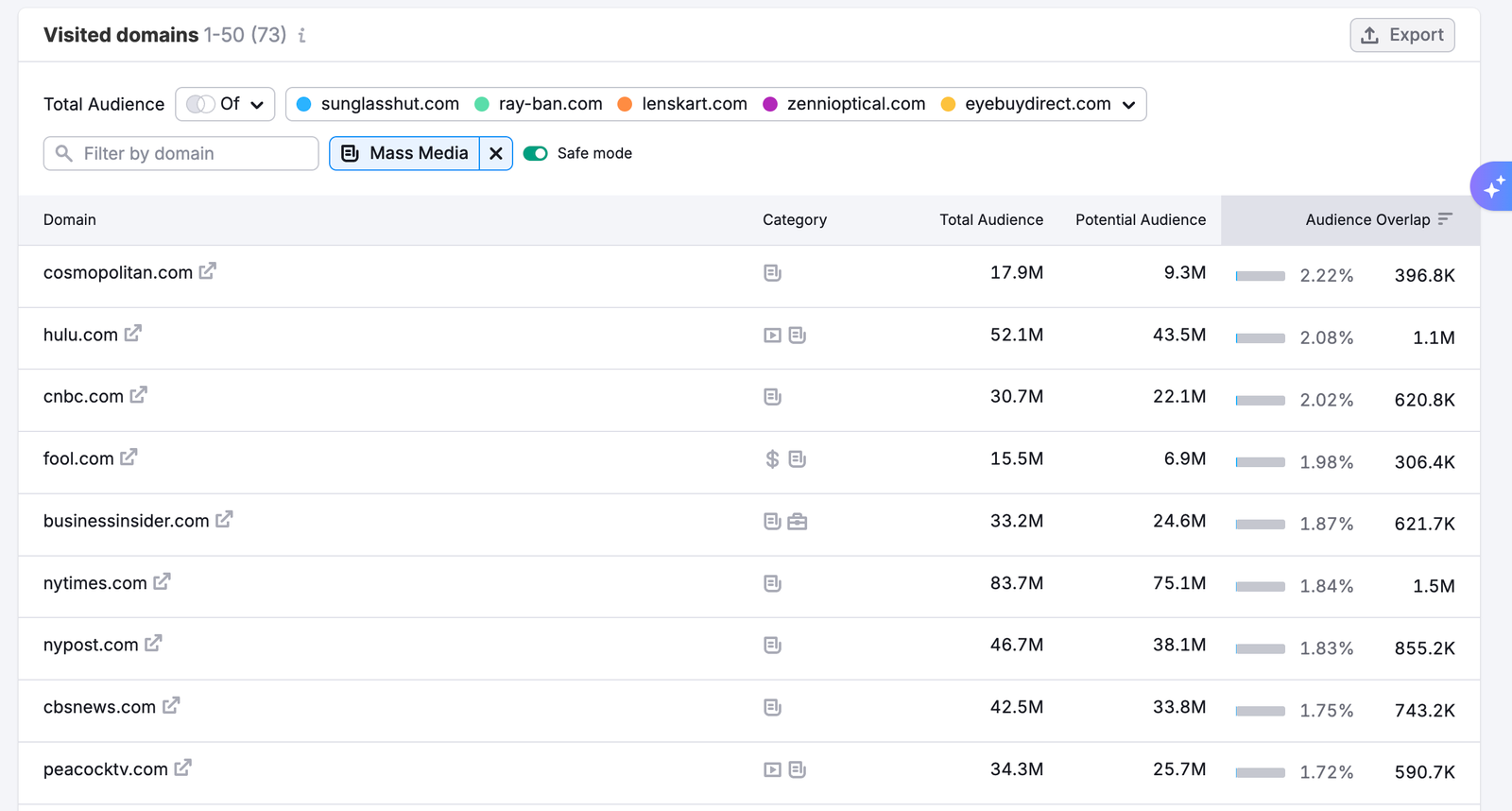Open the cnbc.com domain link
The image size is (1512, 811).
point(83,397)
